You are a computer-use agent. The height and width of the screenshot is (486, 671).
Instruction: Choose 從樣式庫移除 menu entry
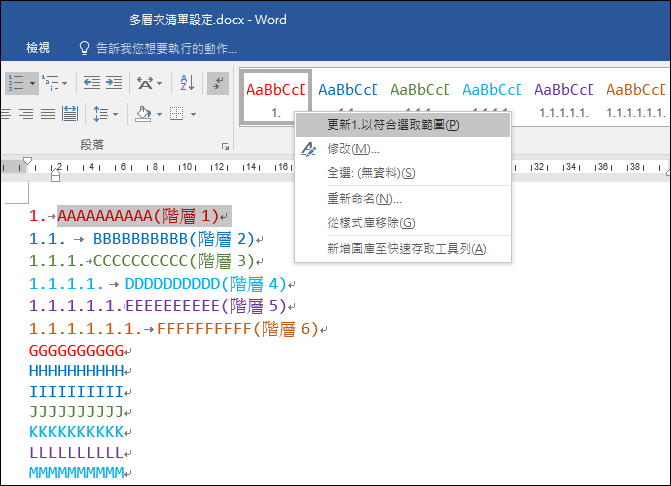pyautogui.click(x=403, y=222)
